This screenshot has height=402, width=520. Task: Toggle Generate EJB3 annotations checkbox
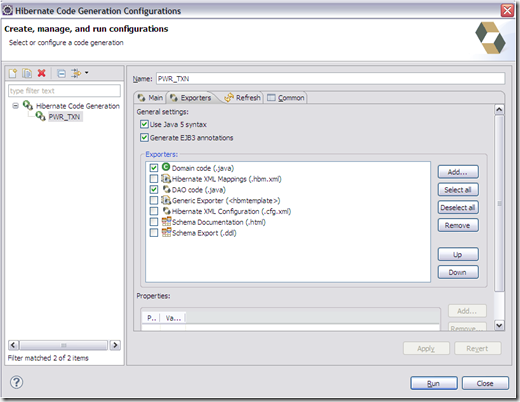[144, 138]
